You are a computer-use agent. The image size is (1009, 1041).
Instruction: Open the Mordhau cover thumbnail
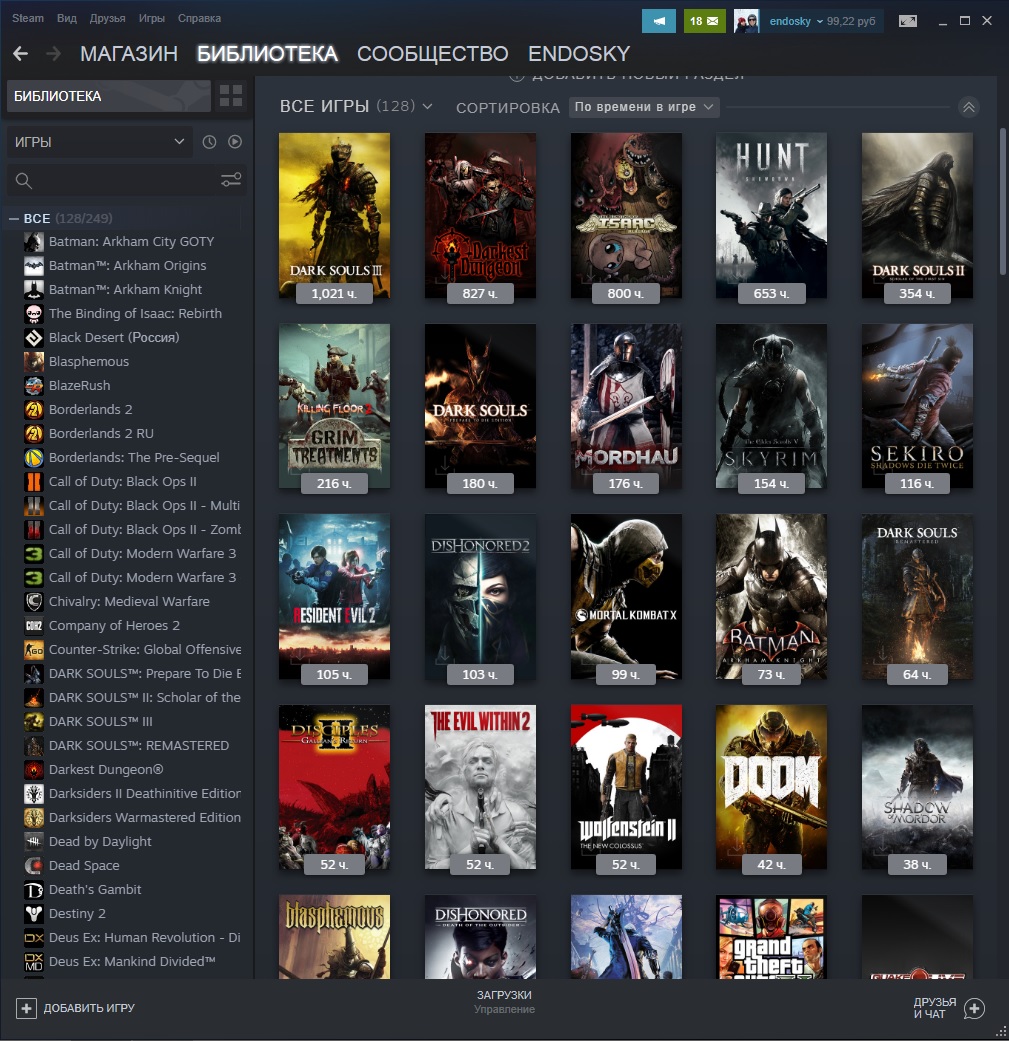tap(626, 406)
